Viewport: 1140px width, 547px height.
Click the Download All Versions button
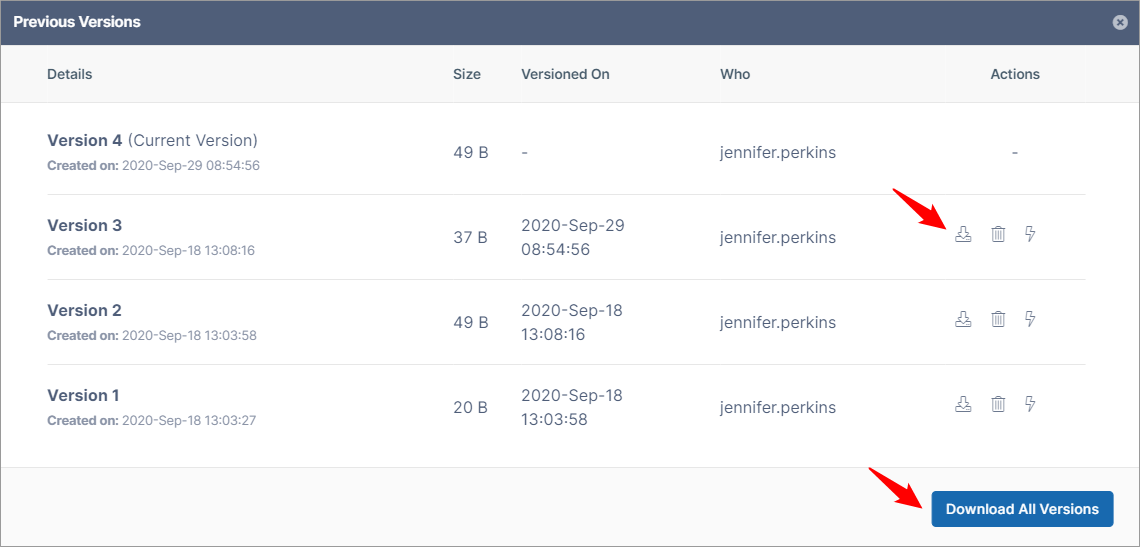tap(1022, 509)
